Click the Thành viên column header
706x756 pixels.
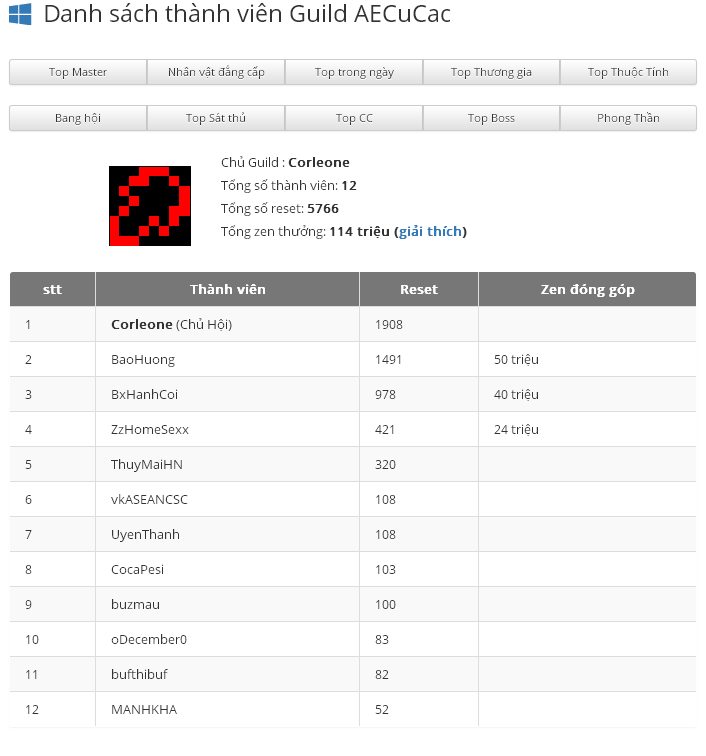click(228, 290)
